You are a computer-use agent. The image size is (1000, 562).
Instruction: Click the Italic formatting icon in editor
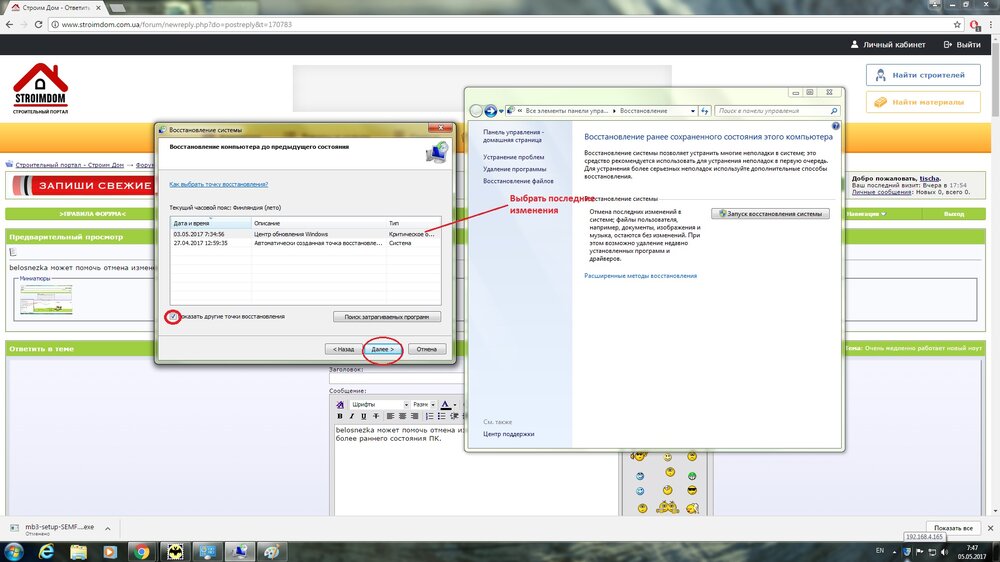click(352, 416)
